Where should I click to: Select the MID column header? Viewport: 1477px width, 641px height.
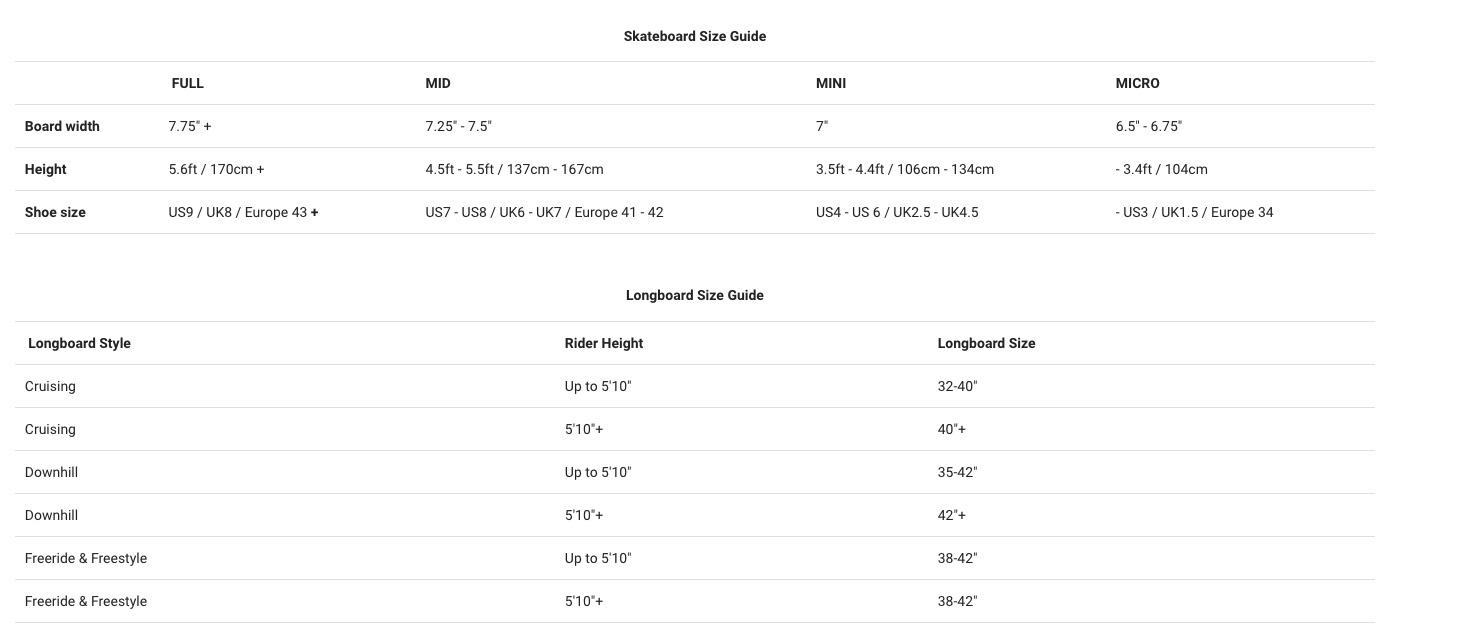(438, 83)
